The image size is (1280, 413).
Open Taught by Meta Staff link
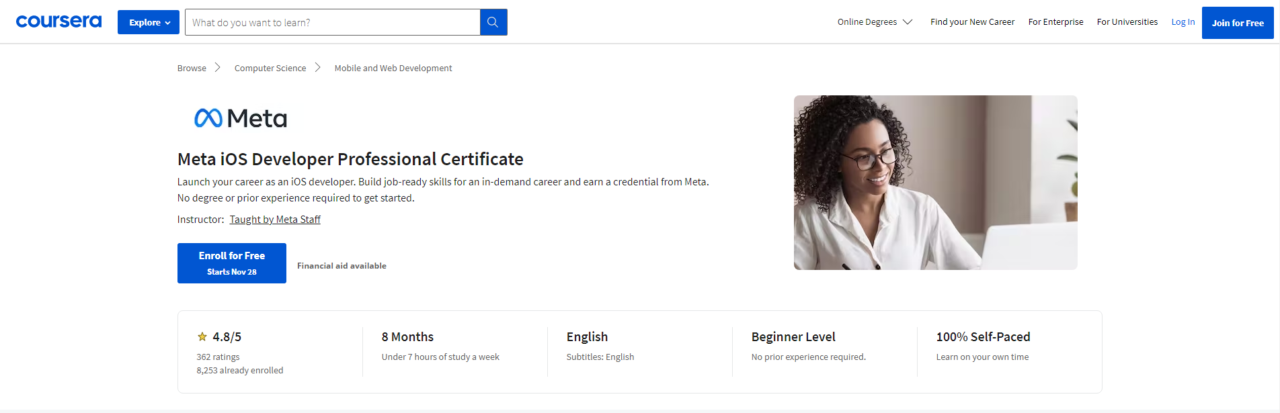(275, 219)
